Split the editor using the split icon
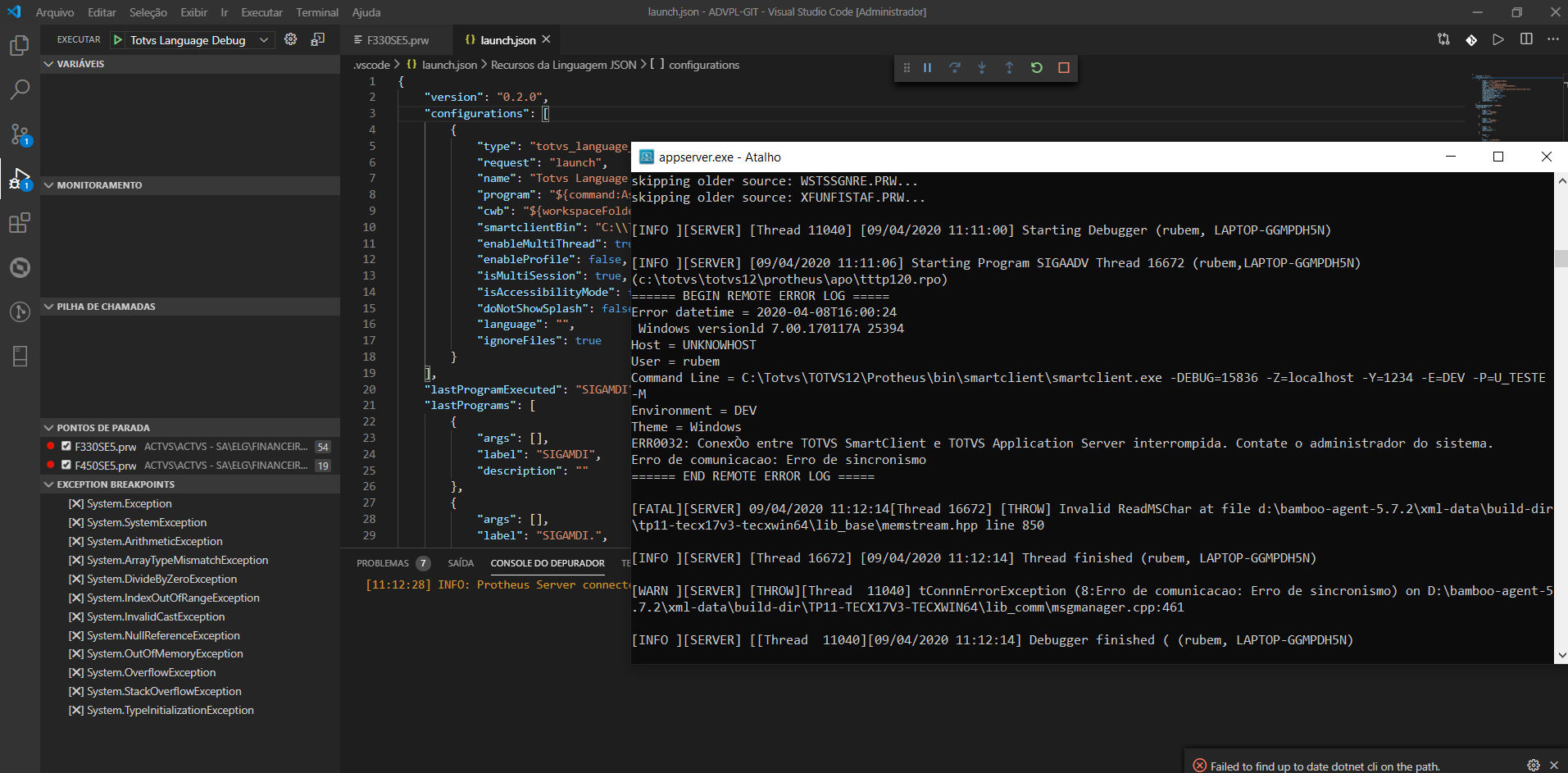The height and width of the screenshot is (773, 1568). point(1525,39)
